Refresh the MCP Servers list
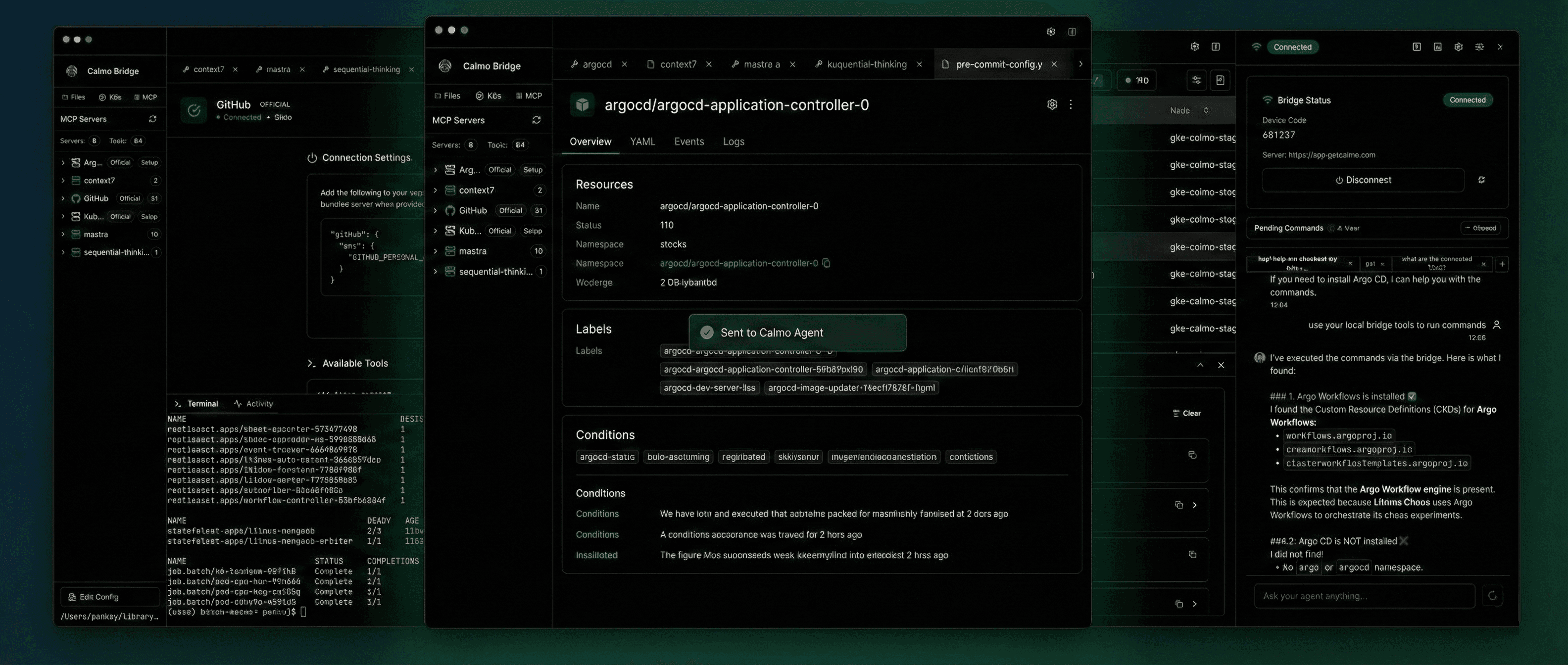1568x665 pixels. (536, 120)
